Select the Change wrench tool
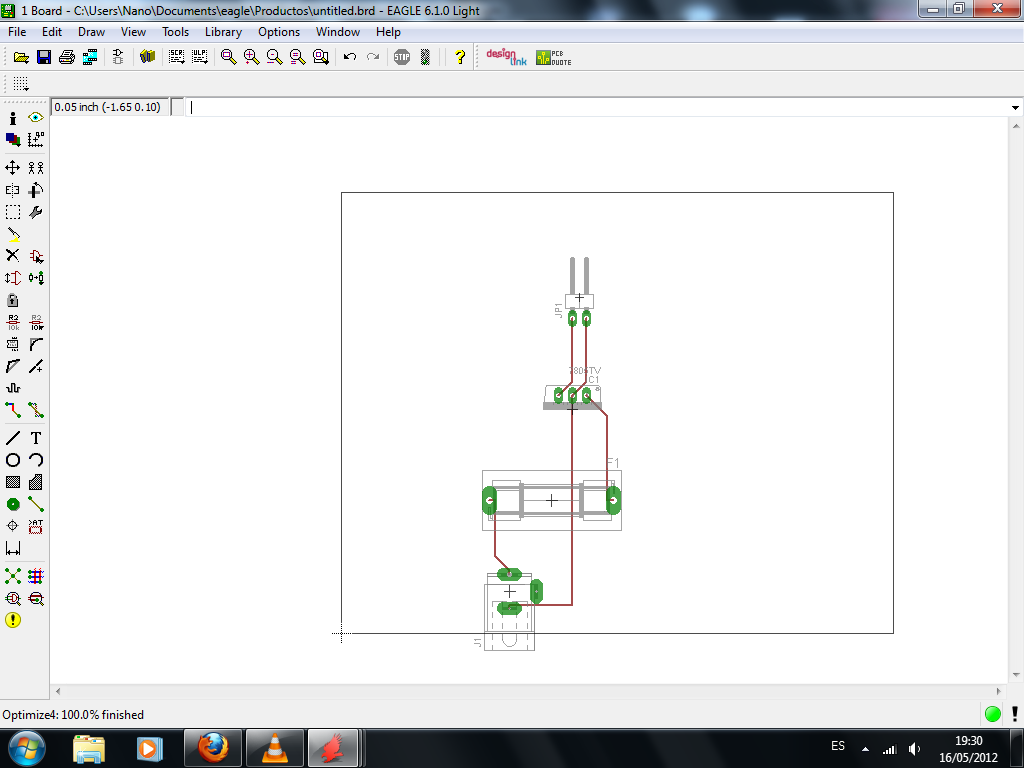 pyautogui.click(x=36, y=212)
